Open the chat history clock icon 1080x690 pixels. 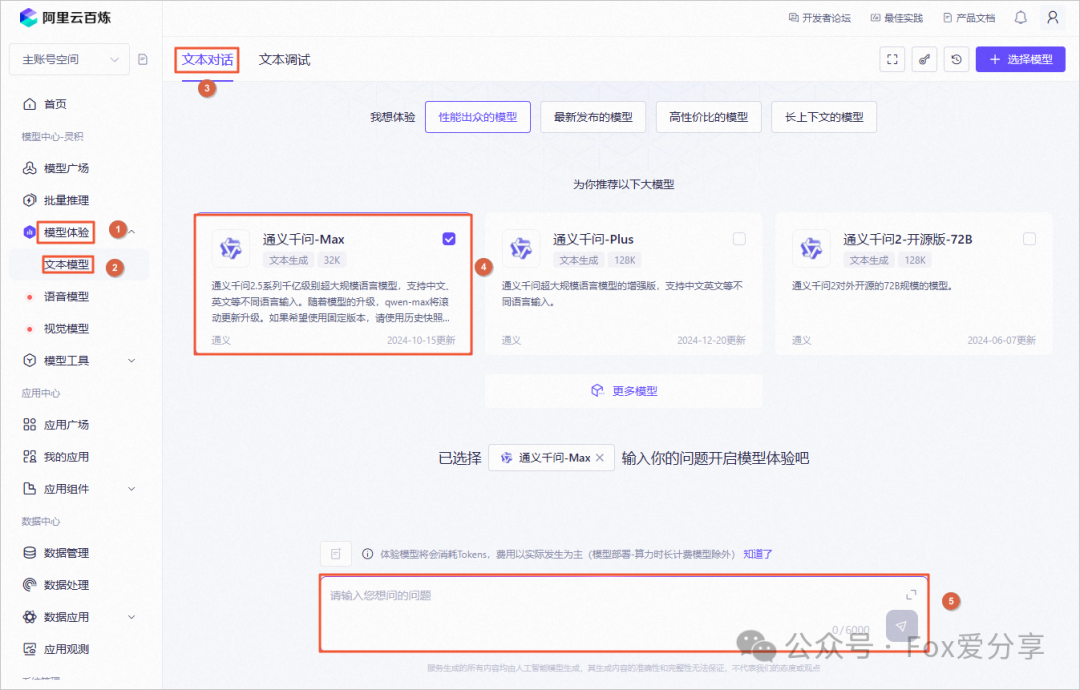tap(956, 59)
